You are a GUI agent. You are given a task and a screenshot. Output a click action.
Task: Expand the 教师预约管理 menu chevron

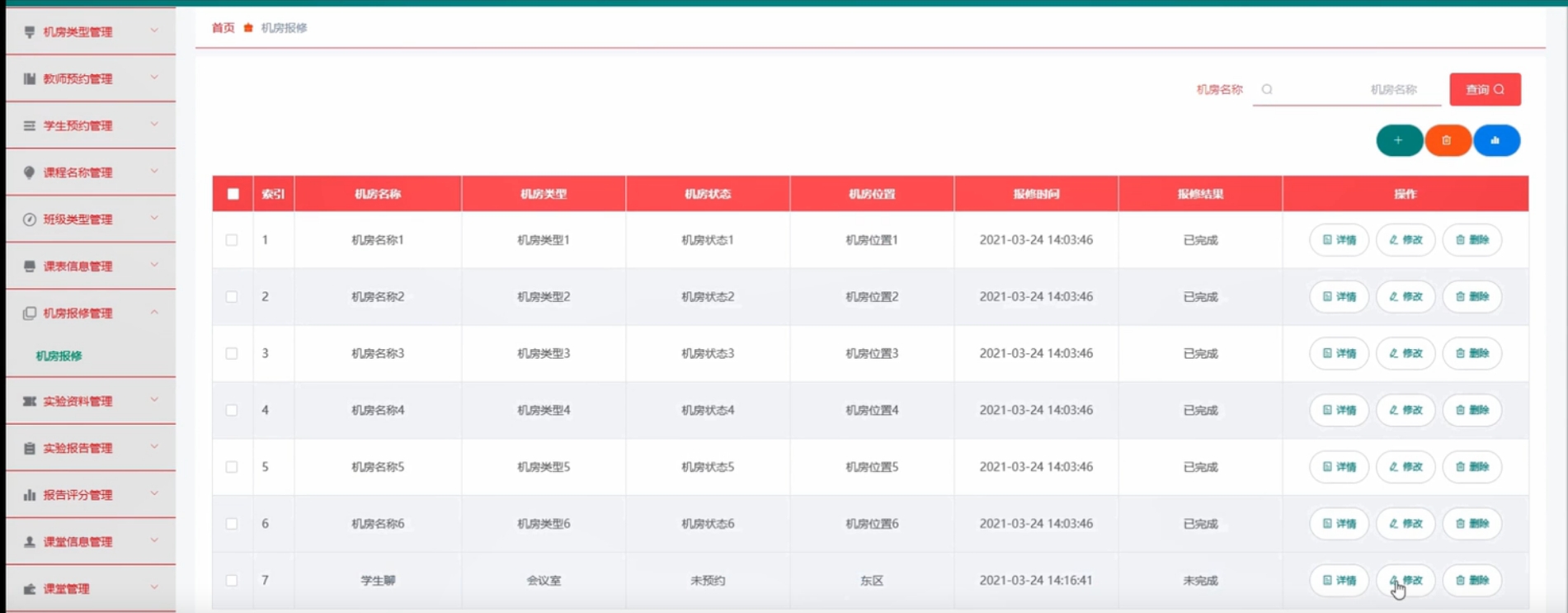(x=154, y=78)
